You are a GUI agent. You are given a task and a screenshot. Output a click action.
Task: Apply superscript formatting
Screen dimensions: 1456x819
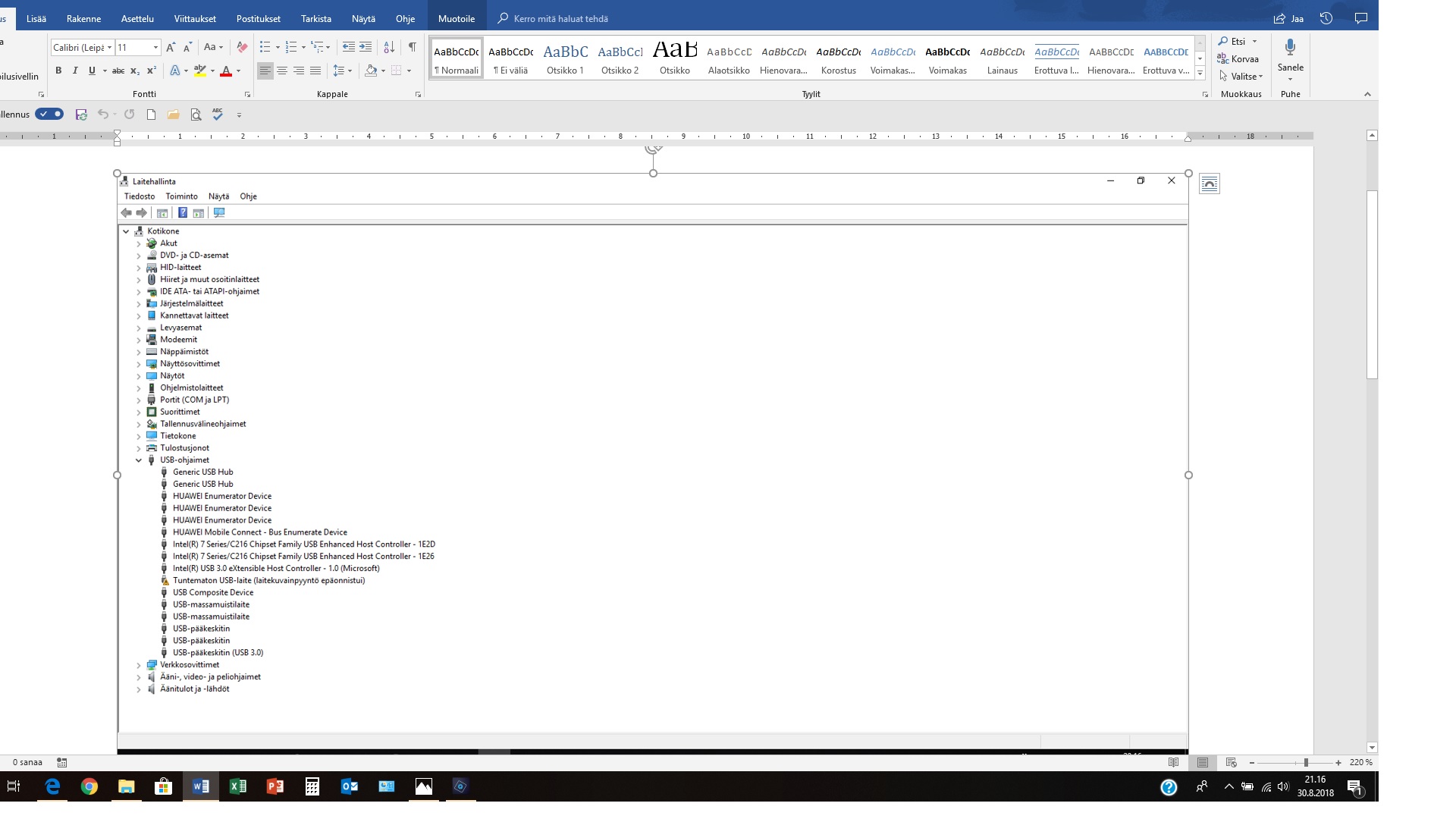click(152, 71)
